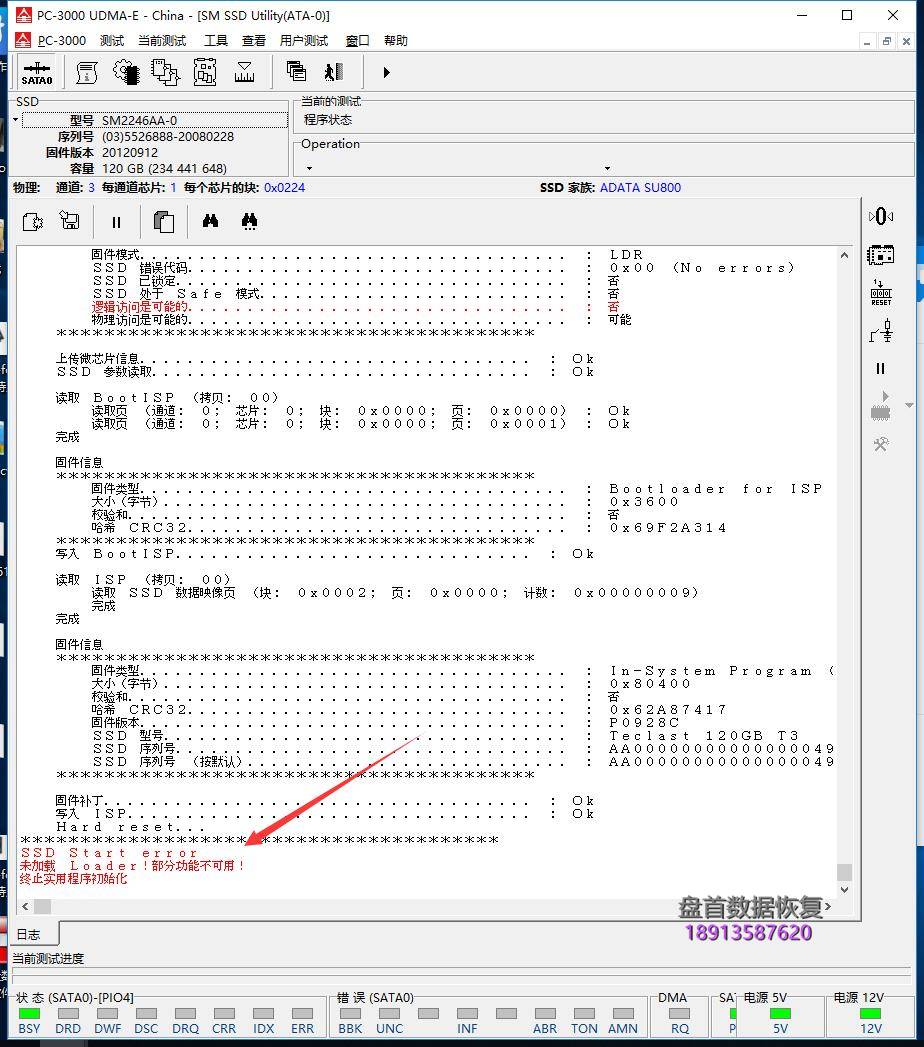The height and width of the screenshot is (1047, 924).
Task: Expand the SSD model dropdown arrow
Action: tap(16, 120)
